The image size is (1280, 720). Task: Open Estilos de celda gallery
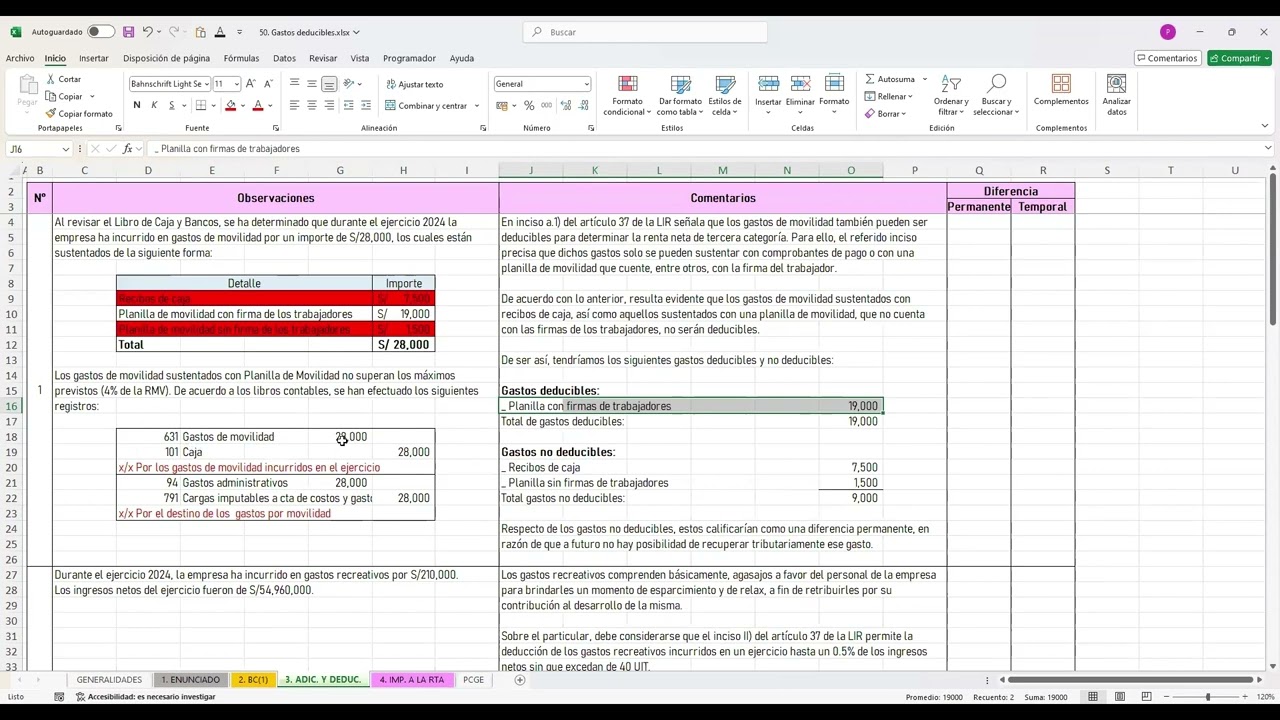pos(724,96)
